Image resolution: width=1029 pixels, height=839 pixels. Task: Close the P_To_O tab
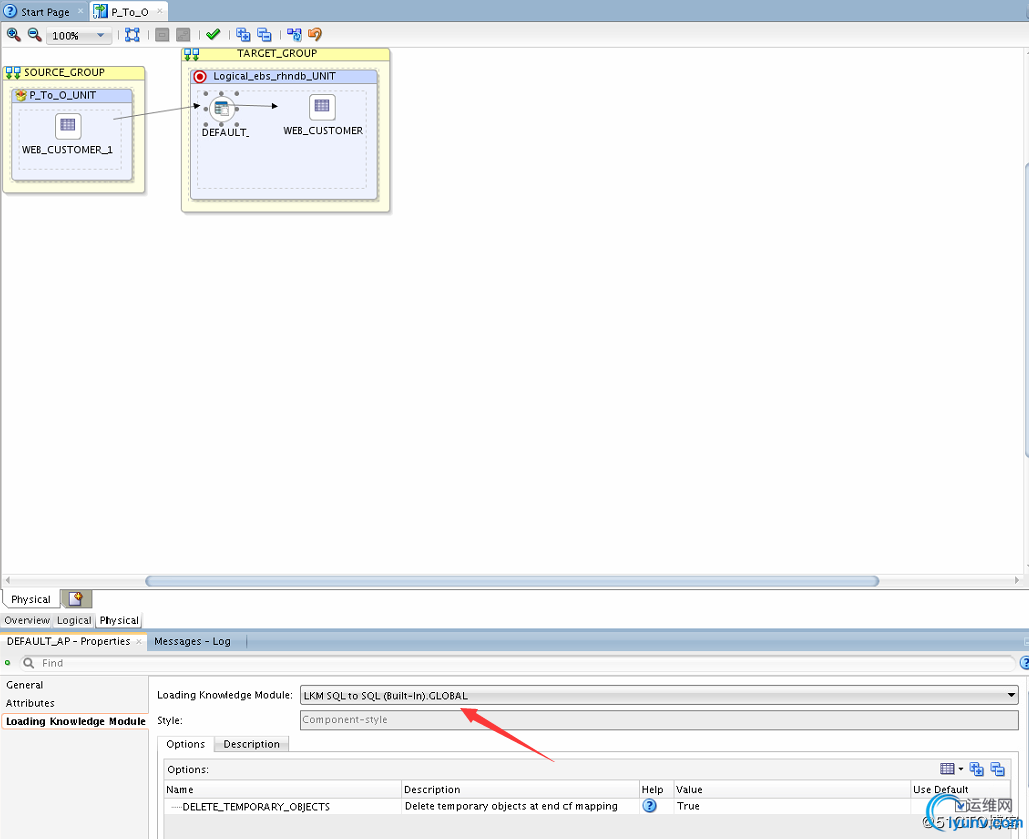click(x=159, y=11)
